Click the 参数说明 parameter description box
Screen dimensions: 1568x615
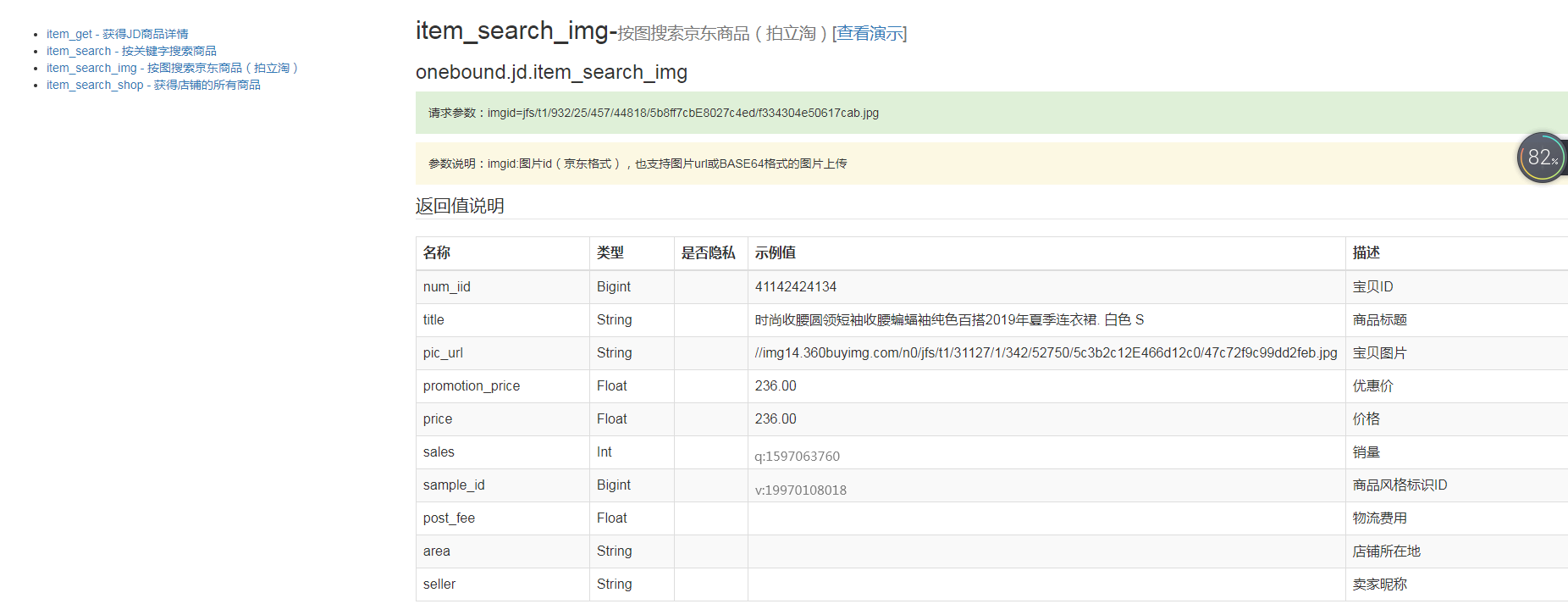coord(991,163)
